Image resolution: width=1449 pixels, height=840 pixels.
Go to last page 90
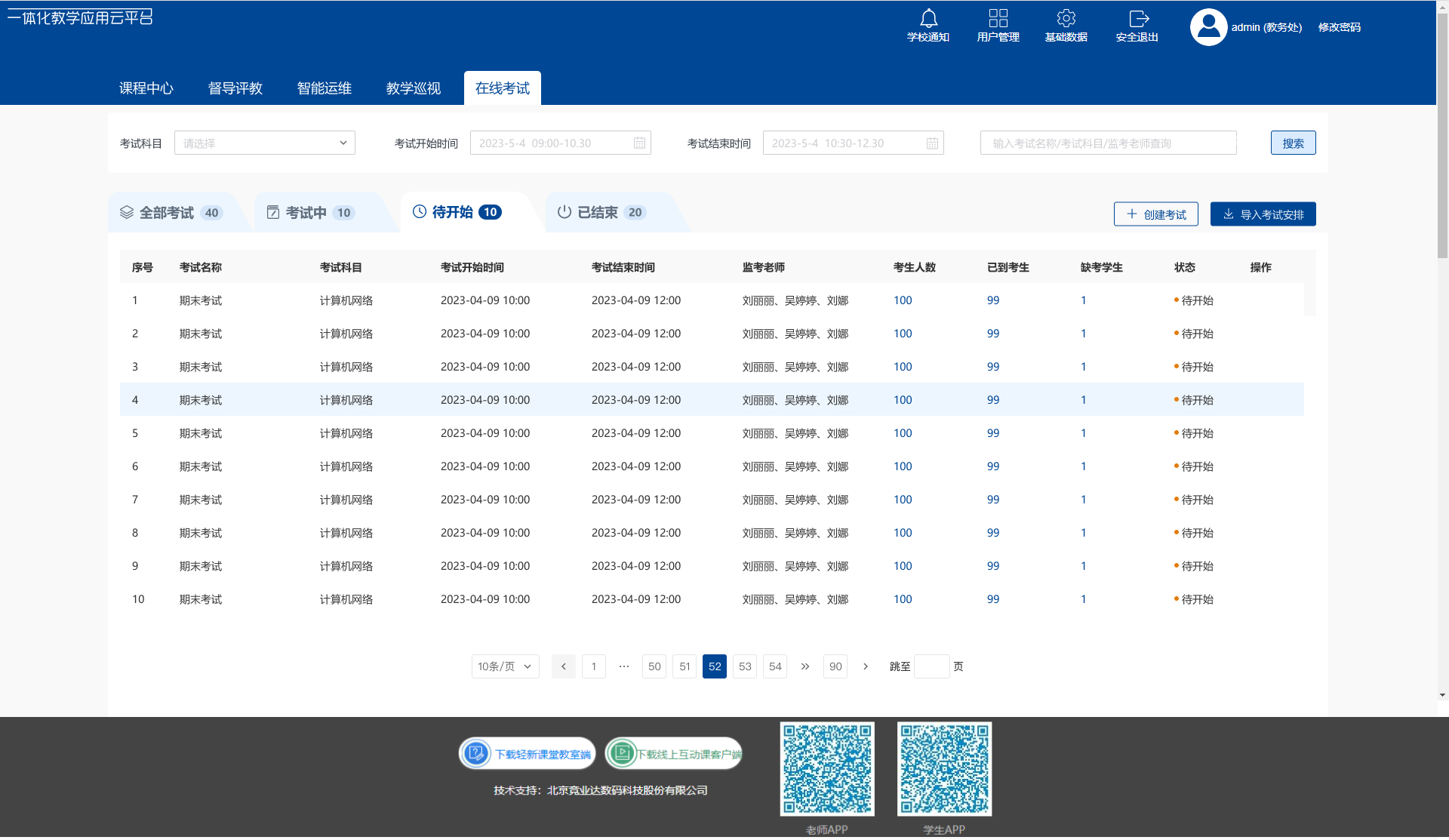[x=835, y=666]
